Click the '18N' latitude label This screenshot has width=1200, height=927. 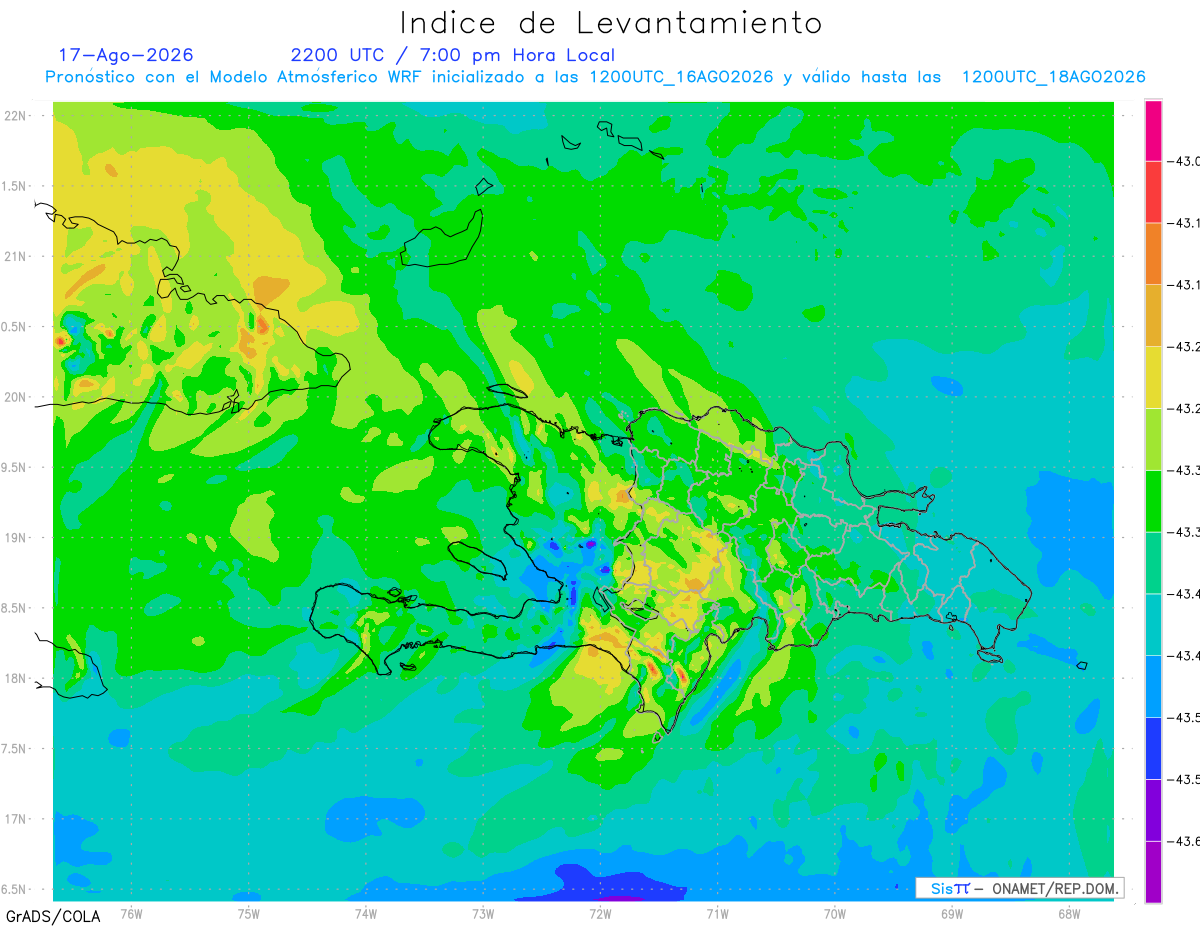pyautogui.click(x=15, y=678)
